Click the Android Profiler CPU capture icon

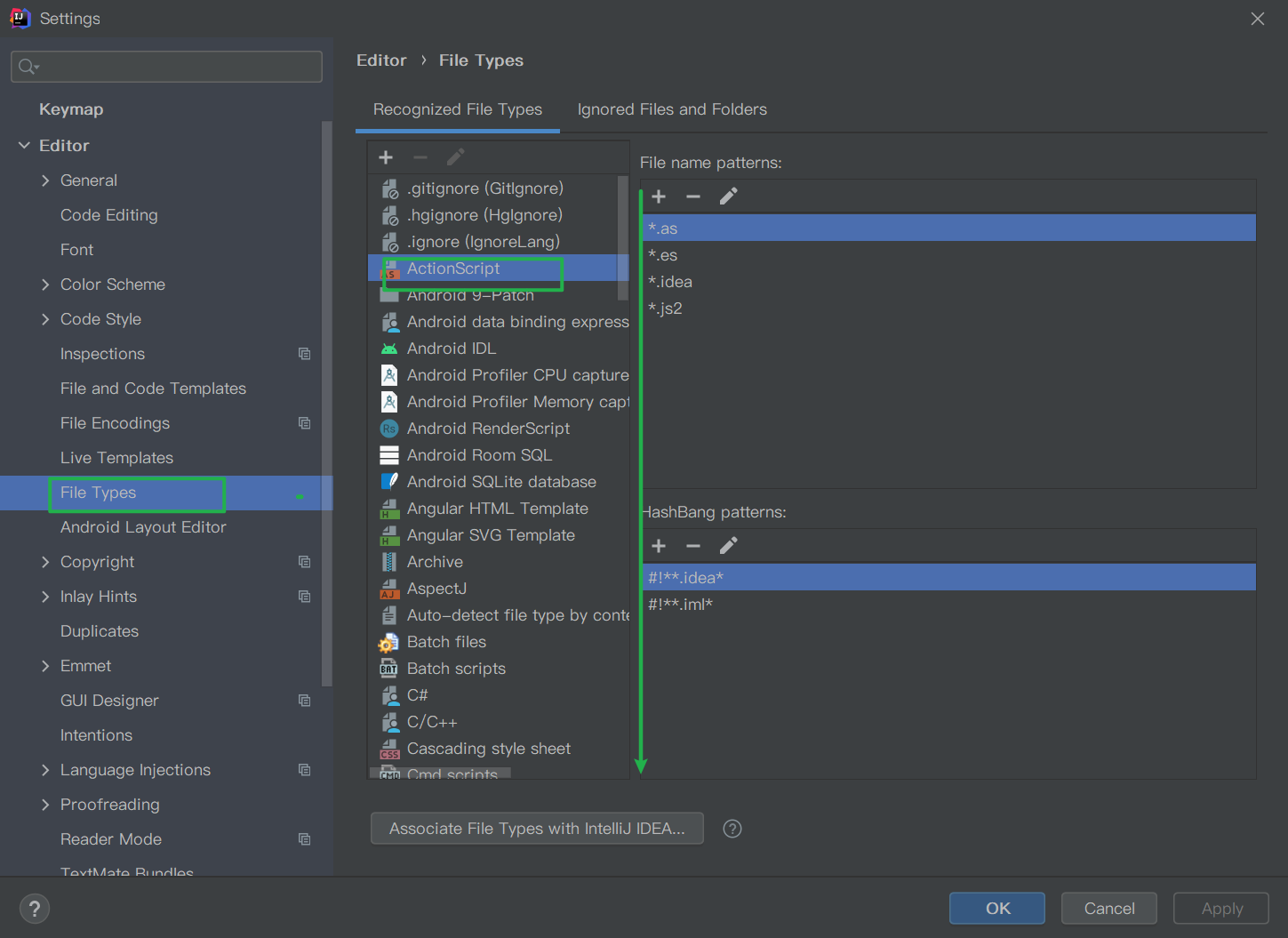click(x=389, y=375)
